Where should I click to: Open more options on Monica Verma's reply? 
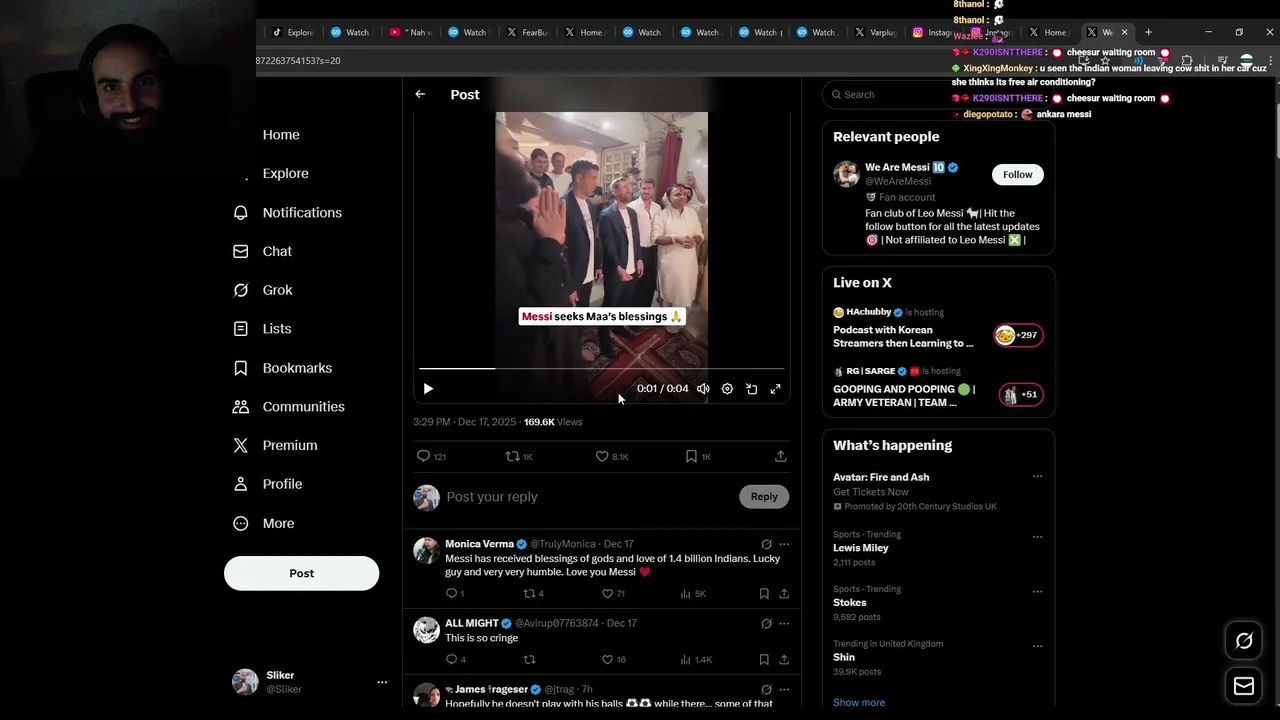coord(784,544)
